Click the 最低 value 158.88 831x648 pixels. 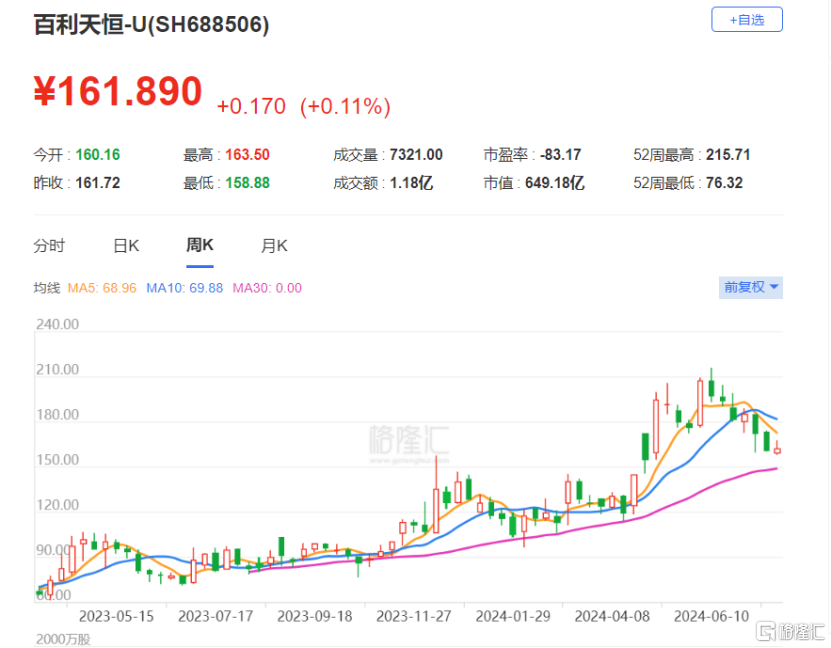pos(247,183)
